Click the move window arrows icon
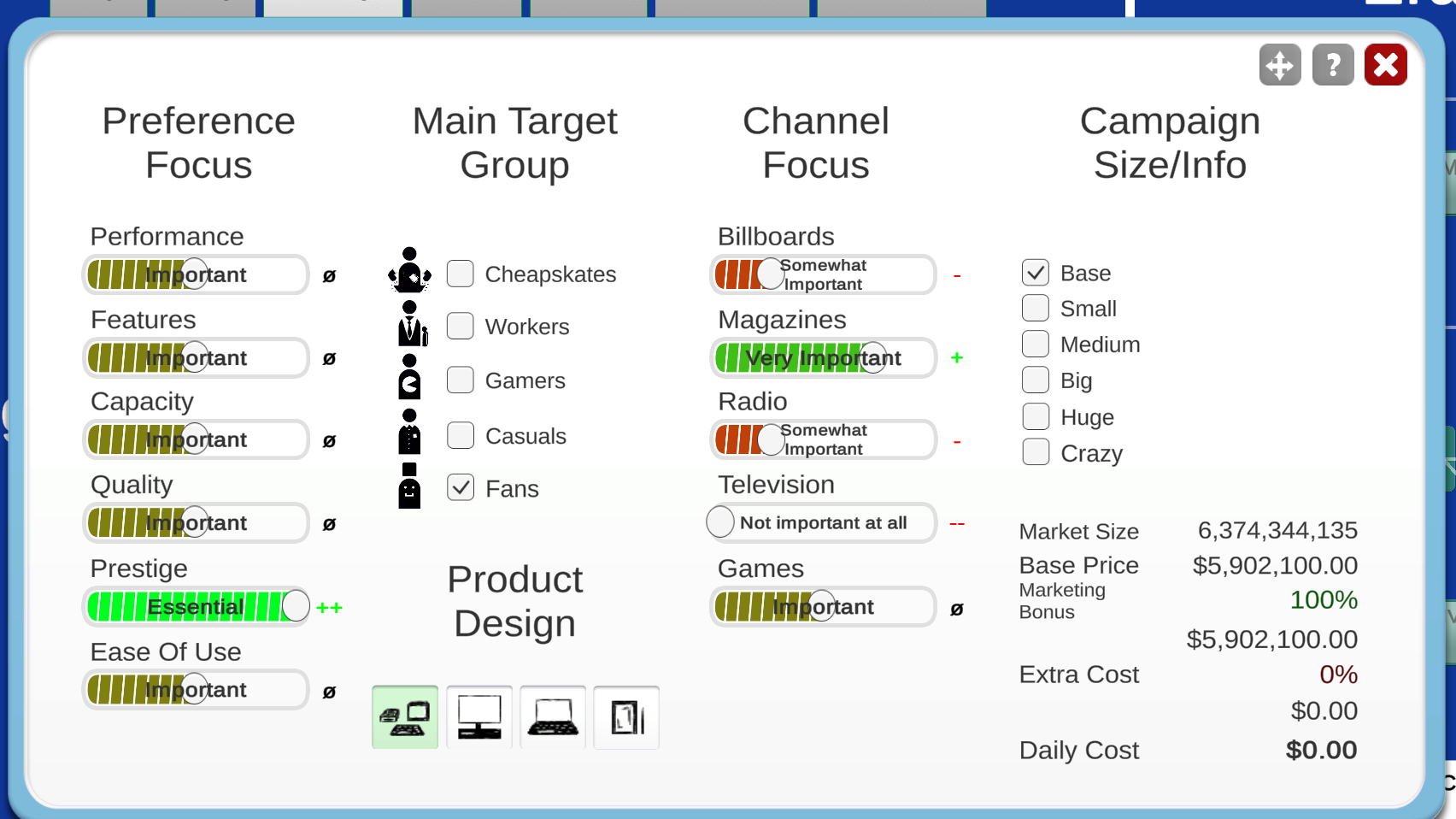Viewport: 1456px width, 819px height. [x=1280, y=65]
